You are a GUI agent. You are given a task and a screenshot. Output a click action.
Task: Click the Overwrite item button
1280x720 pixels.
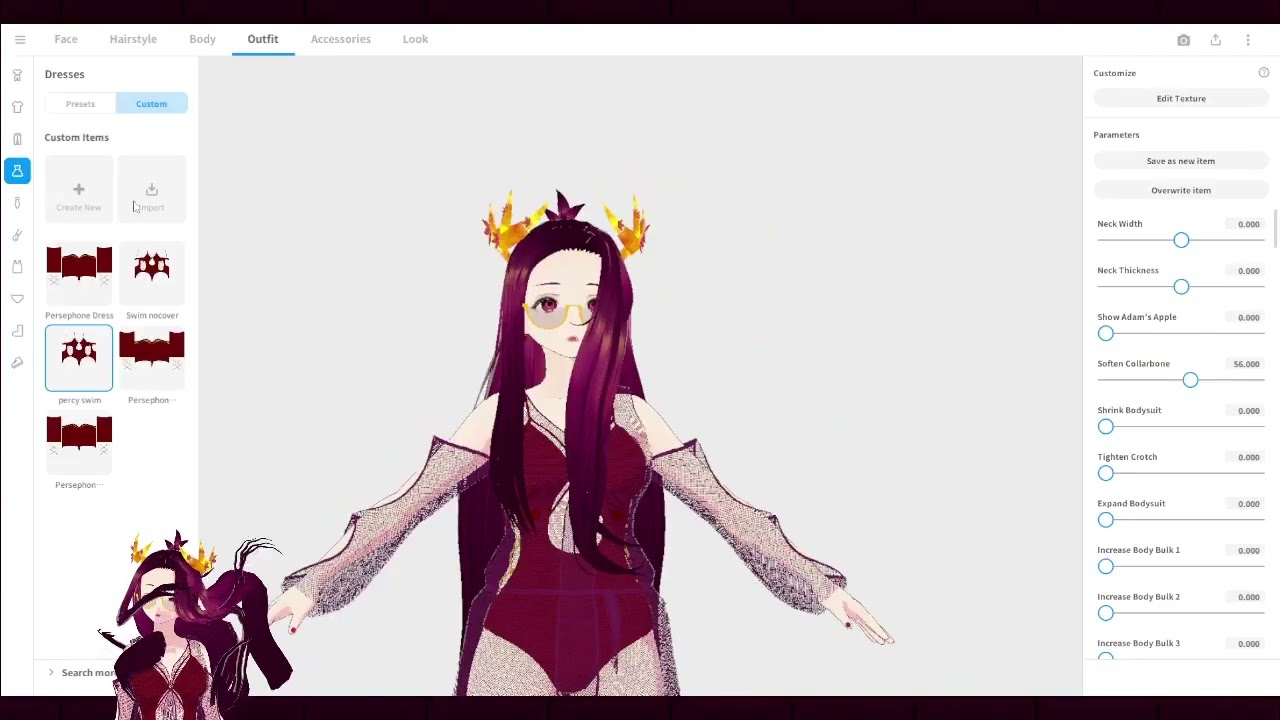[1181, 190]
